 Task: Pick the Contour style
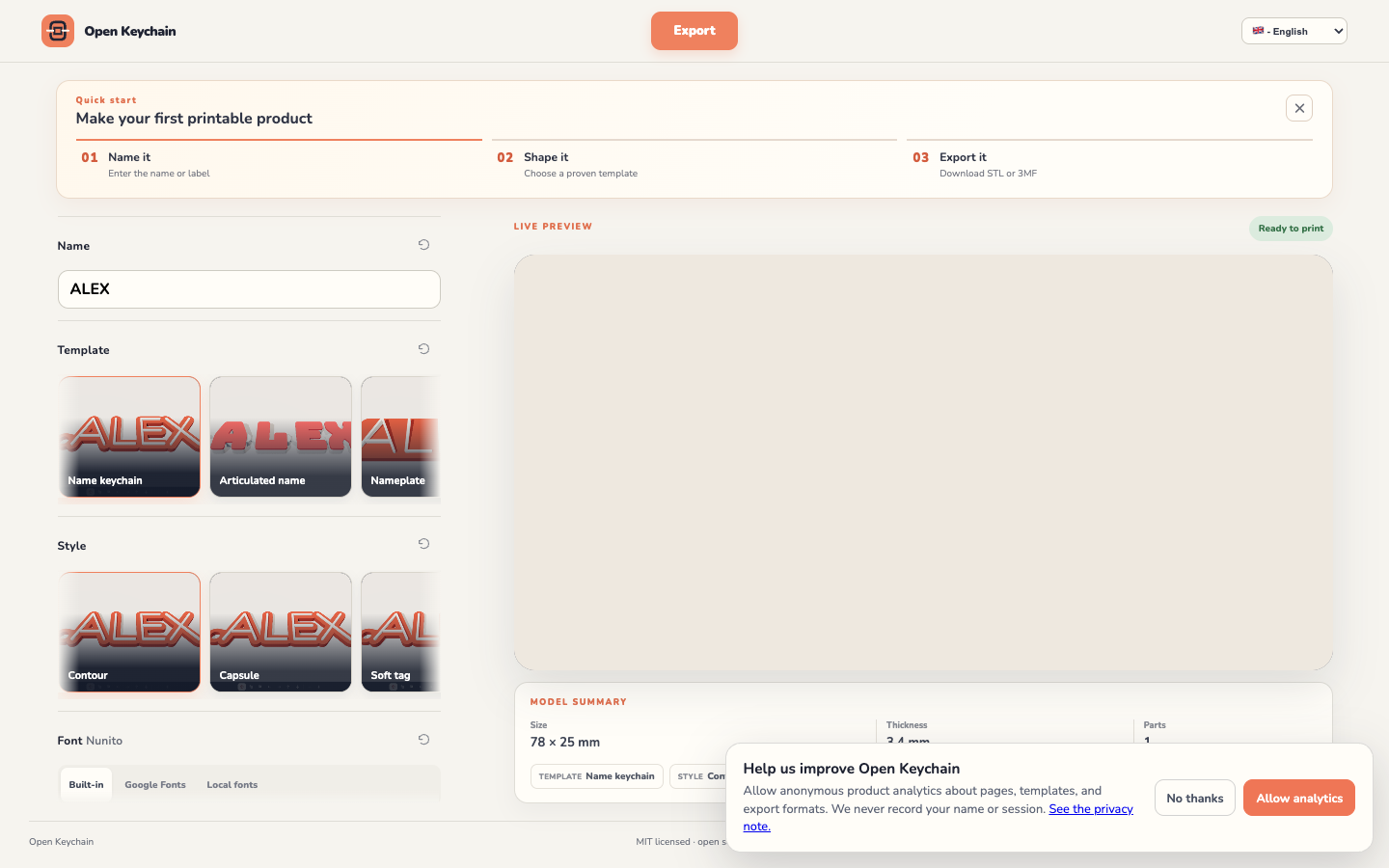pos(129,632)
